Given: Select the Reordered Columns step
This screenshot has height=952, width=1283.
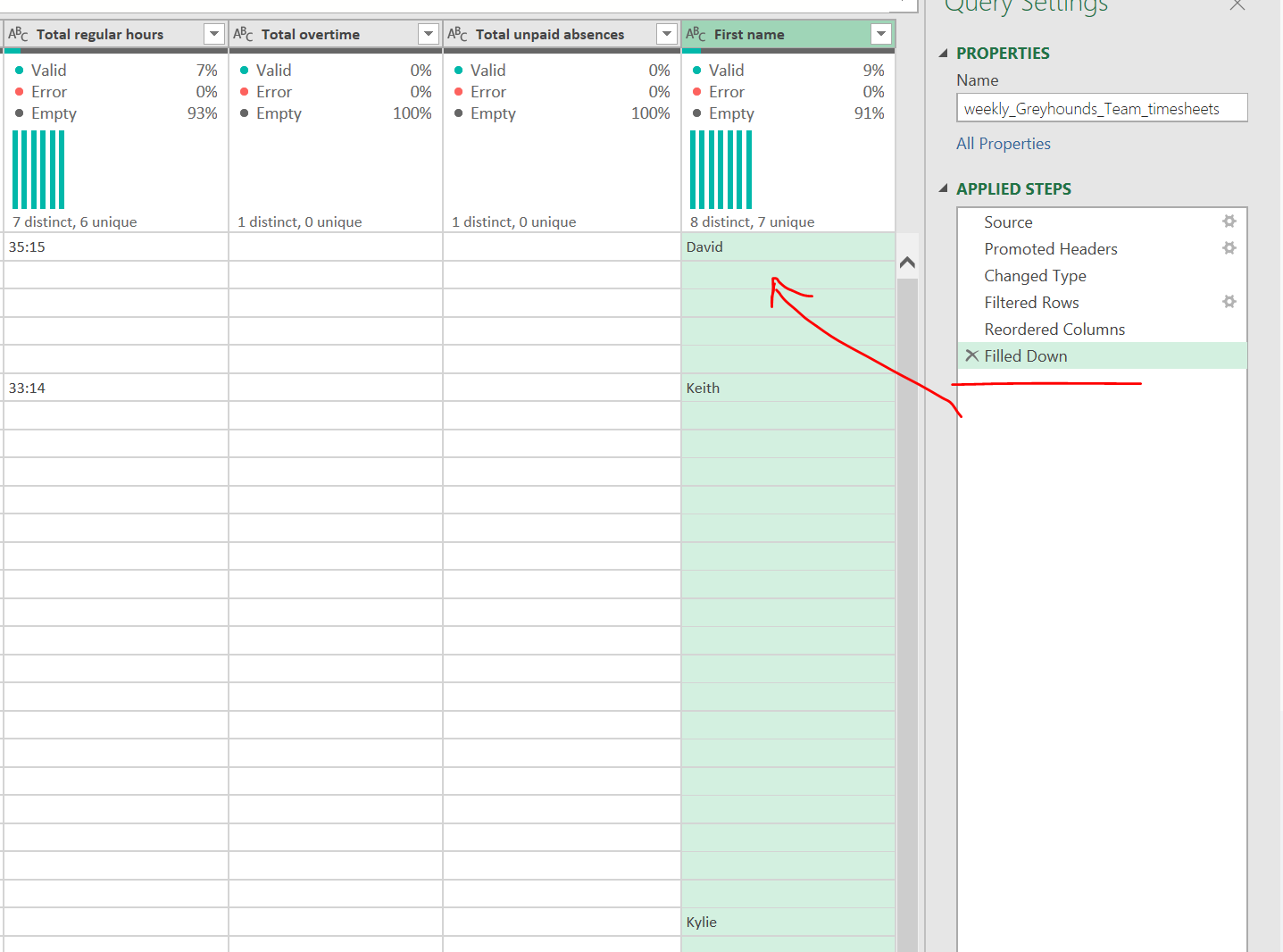Looking at the screenshot, I should 1102,330.
